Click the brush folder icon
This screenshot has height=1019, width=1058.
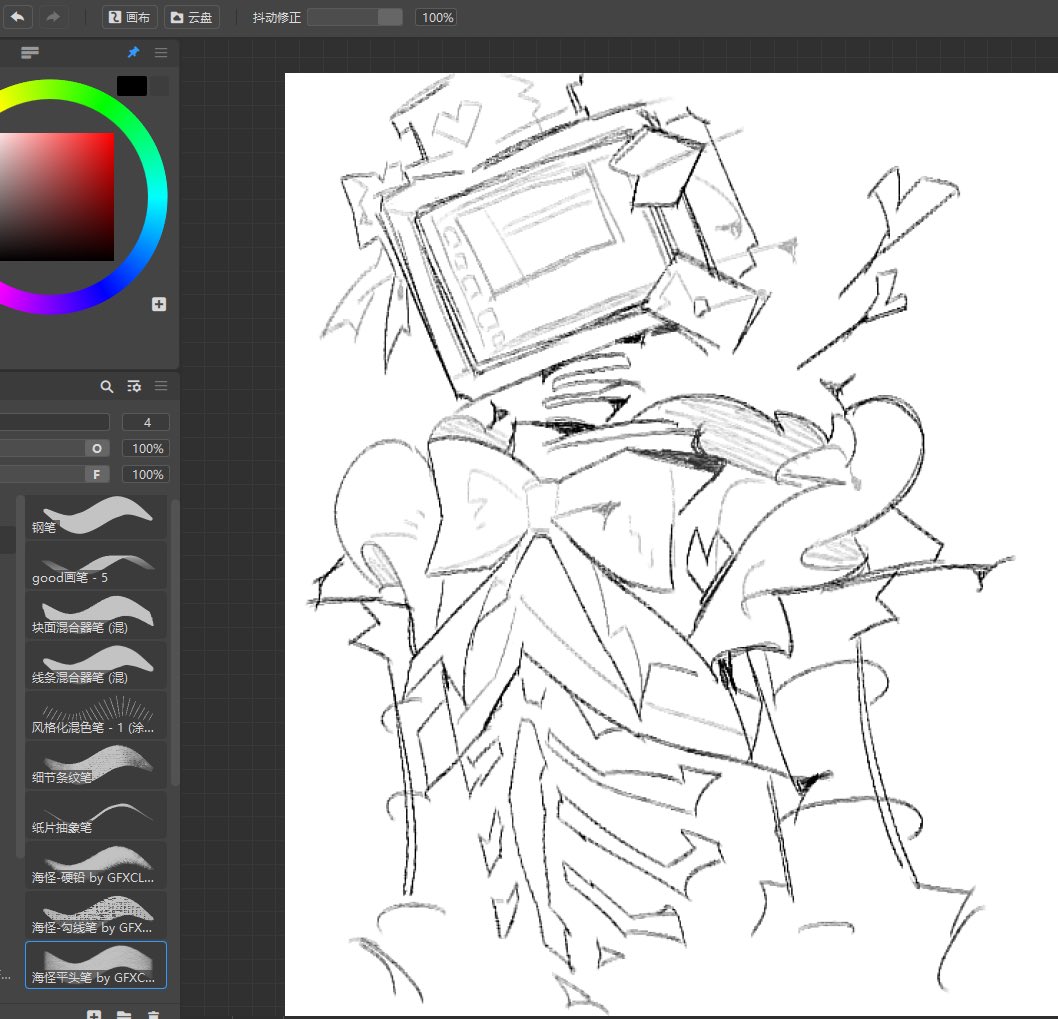123,1014
